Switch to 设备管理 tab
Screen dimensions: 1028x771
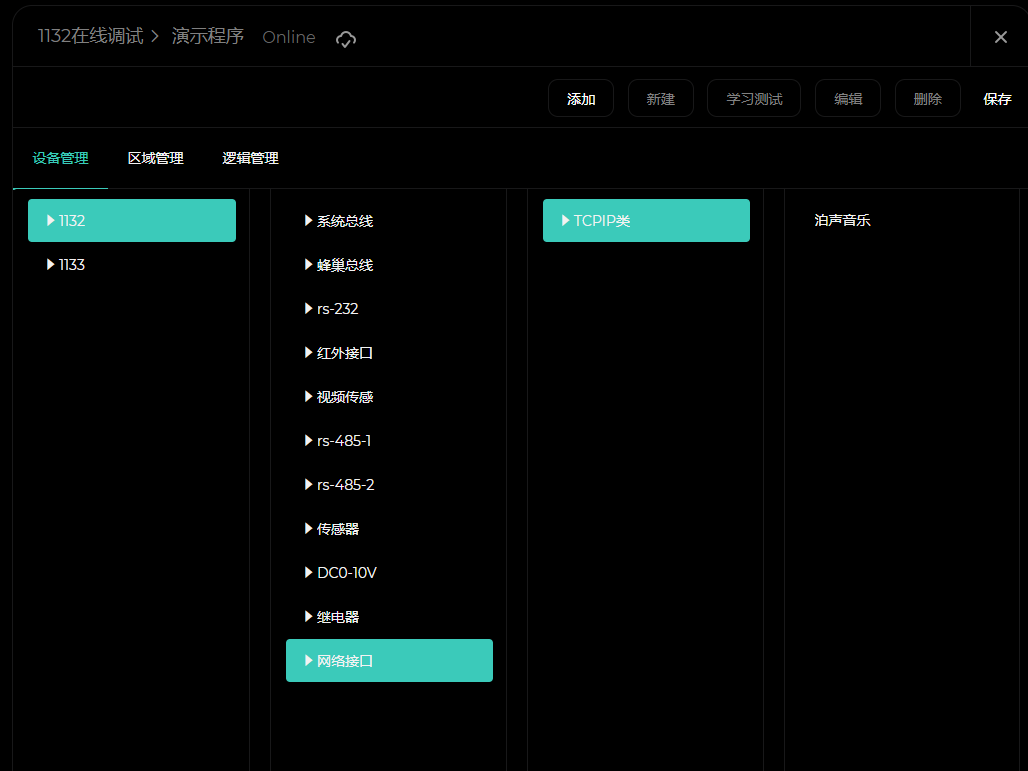60,158
